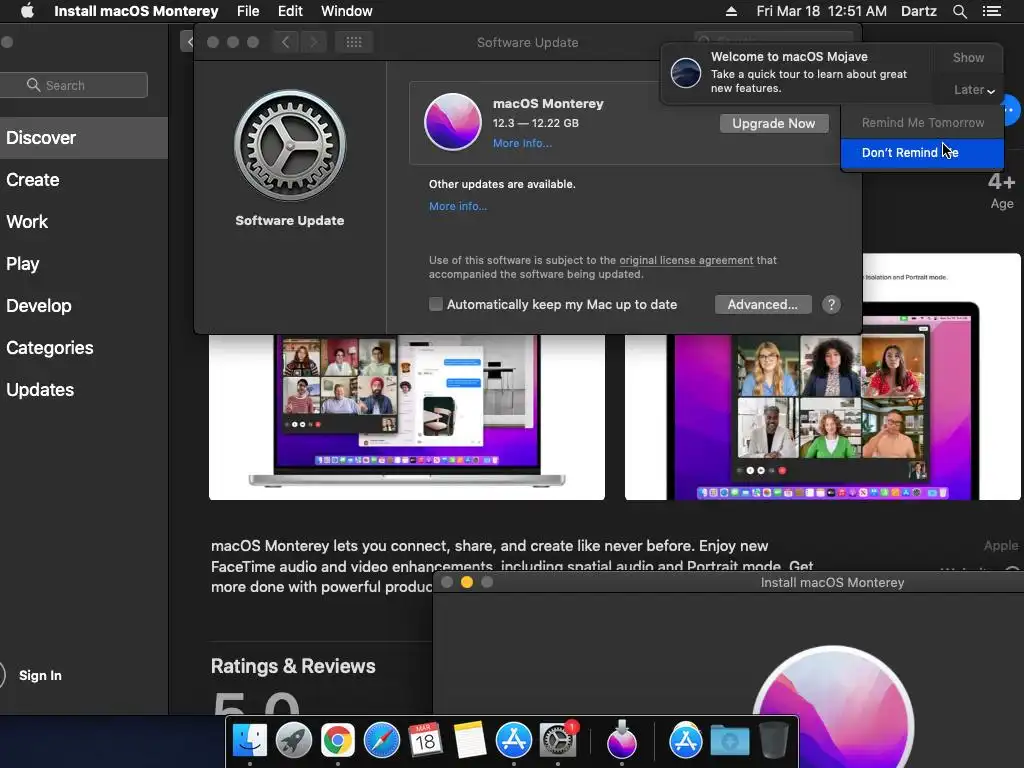
Task: Open App Store icon beside Notes in Dock
Action: click(x=514, y=741)
